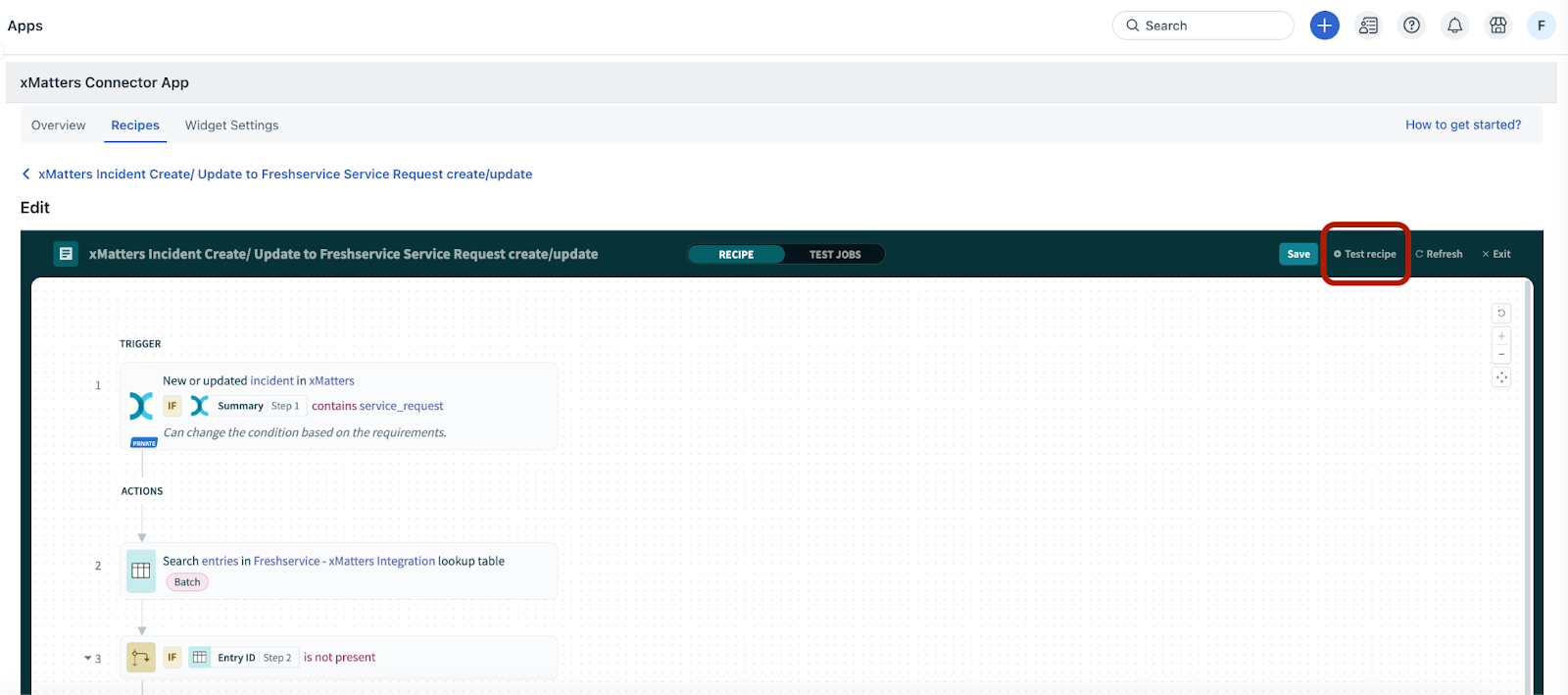Click the PRIVATE badge under trigger icon
Screen dimensions: 1568x695
click(x=144, y=443)
